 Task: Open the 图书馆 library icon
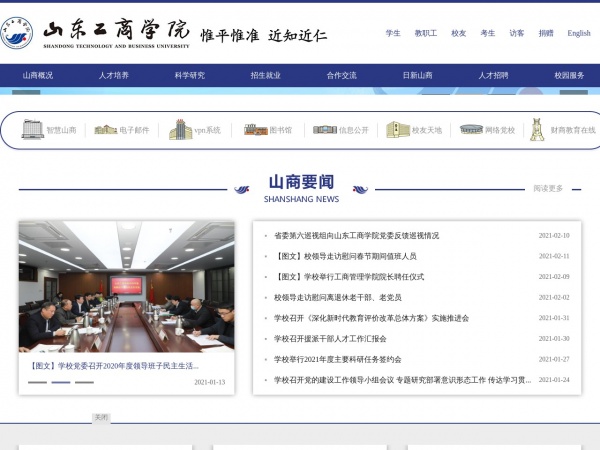click(x=256, y=130)
